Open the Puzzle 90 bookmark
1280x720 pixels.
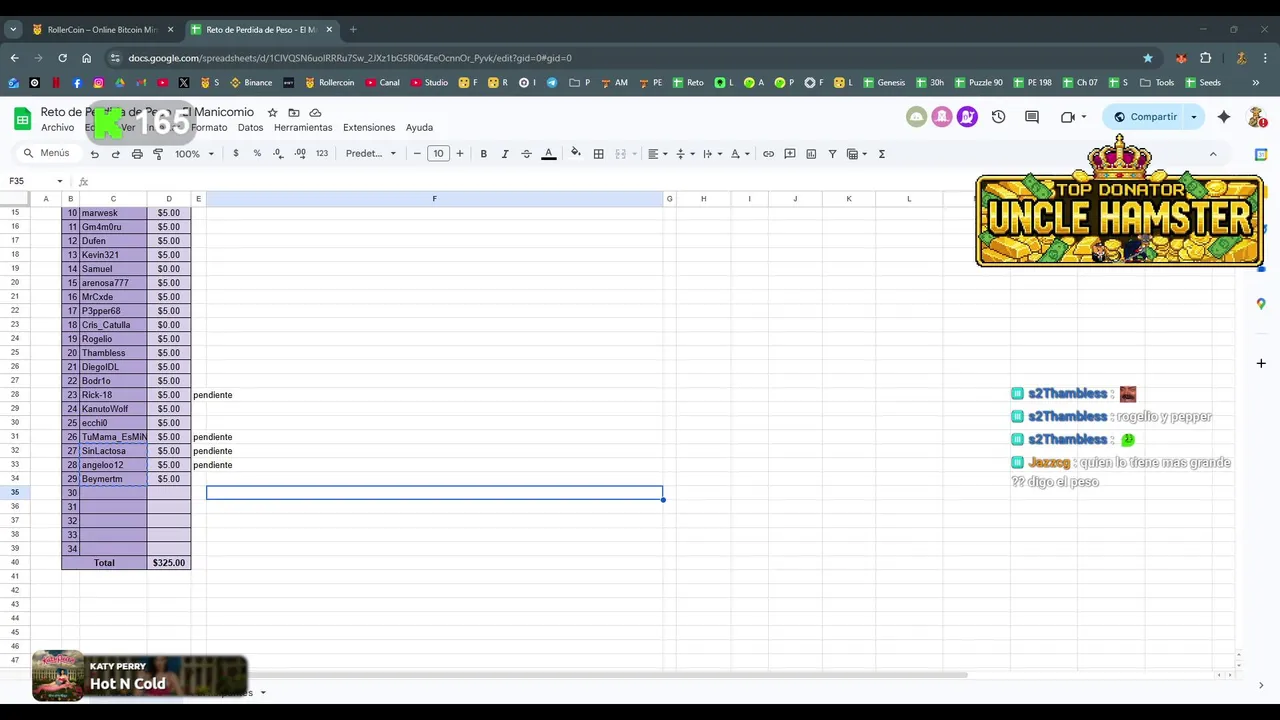978,83
